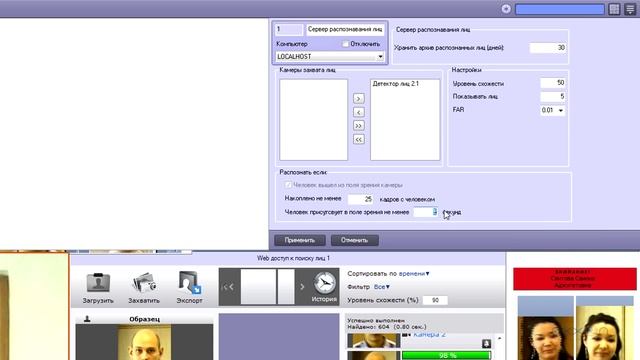This screenshot has height=360, width=640.
Task: Click the Найдено: 604 status text
Action: click(387, 327)
